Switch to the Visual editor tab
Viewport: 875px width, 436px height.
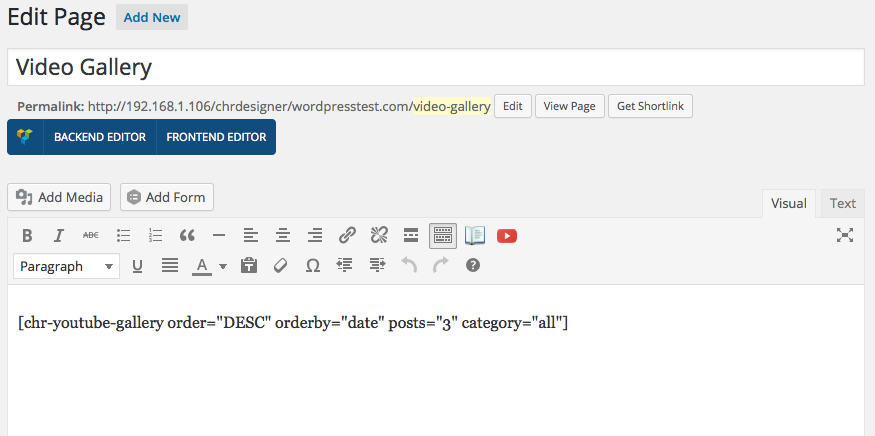789,203
